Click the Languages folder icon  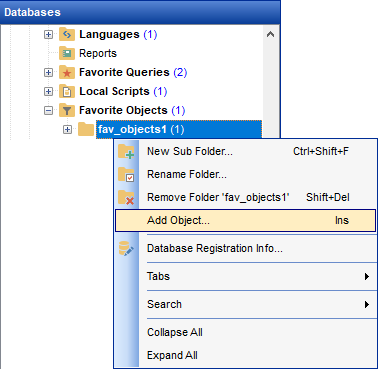pyautogui.click(x=67, y=34)
